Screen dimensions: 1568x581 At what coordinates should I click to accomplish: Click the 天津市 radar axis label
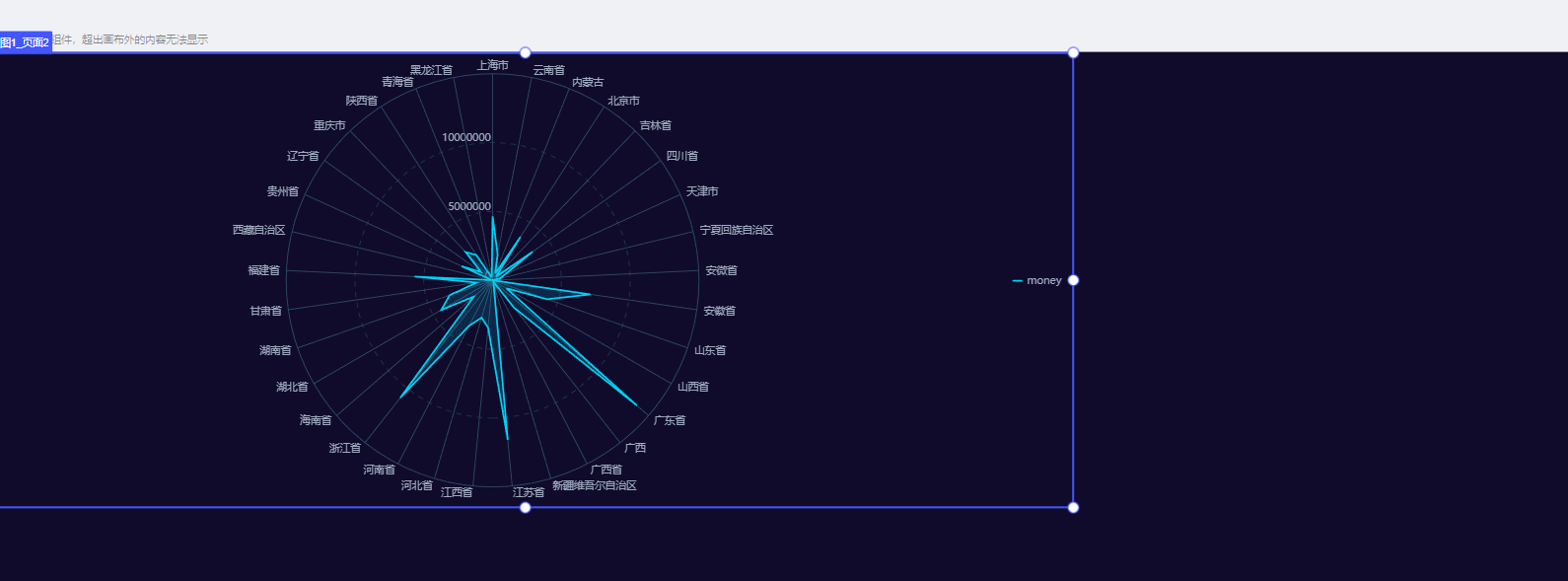(x=702, y=191)
